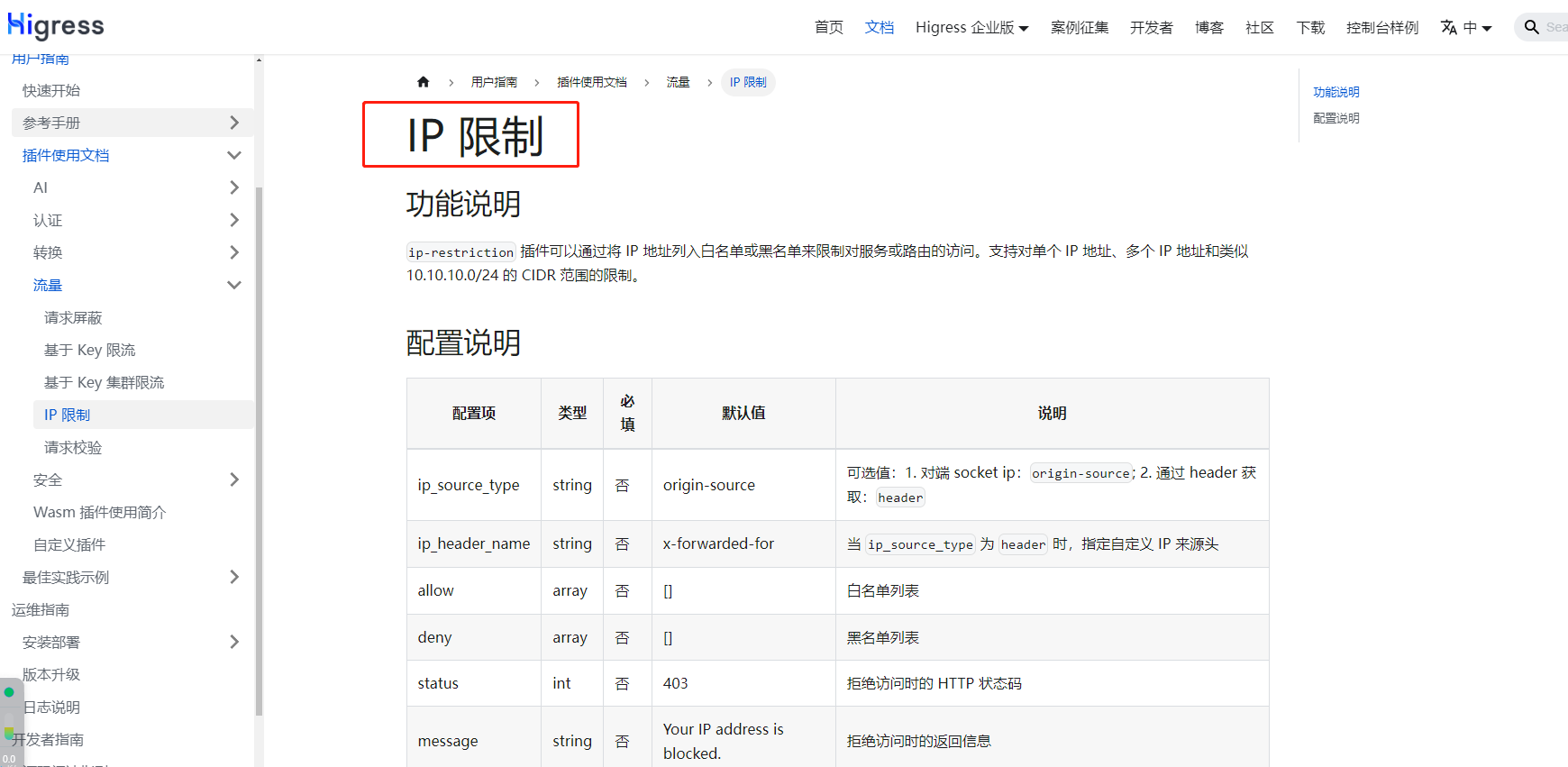This screenshot has width=1568, height=767.
Task: Click 流量 breadcrumb link
Action: tap(678, 82)
